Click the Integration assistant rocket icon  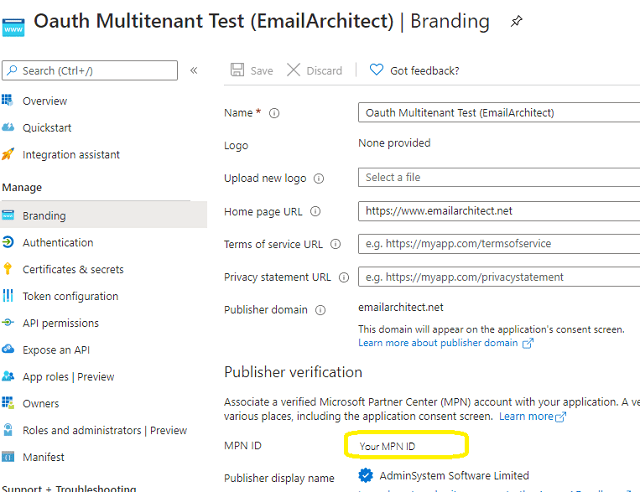click(8, 154)
